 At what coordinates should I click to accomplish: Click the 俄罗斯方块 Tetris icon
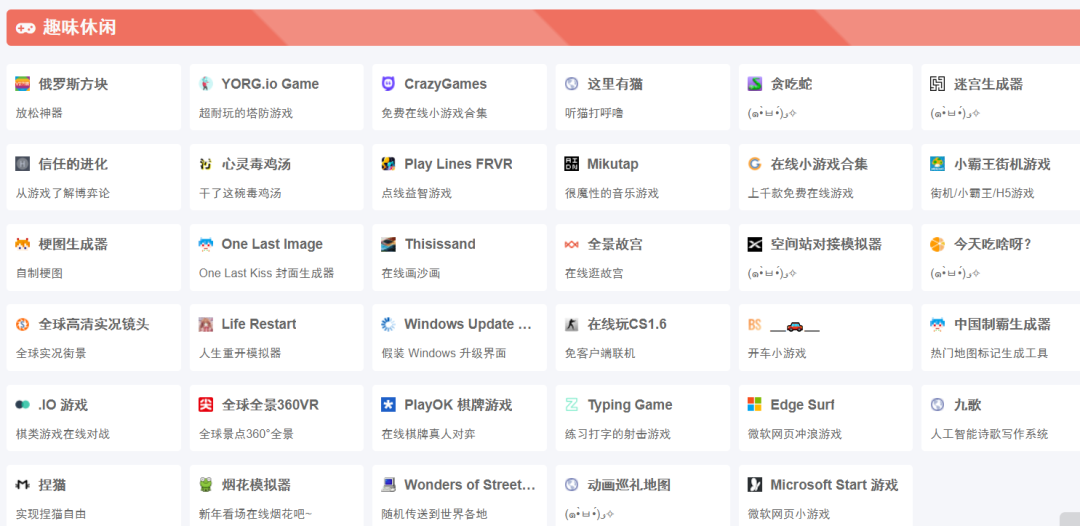click(x=22, y=84)
